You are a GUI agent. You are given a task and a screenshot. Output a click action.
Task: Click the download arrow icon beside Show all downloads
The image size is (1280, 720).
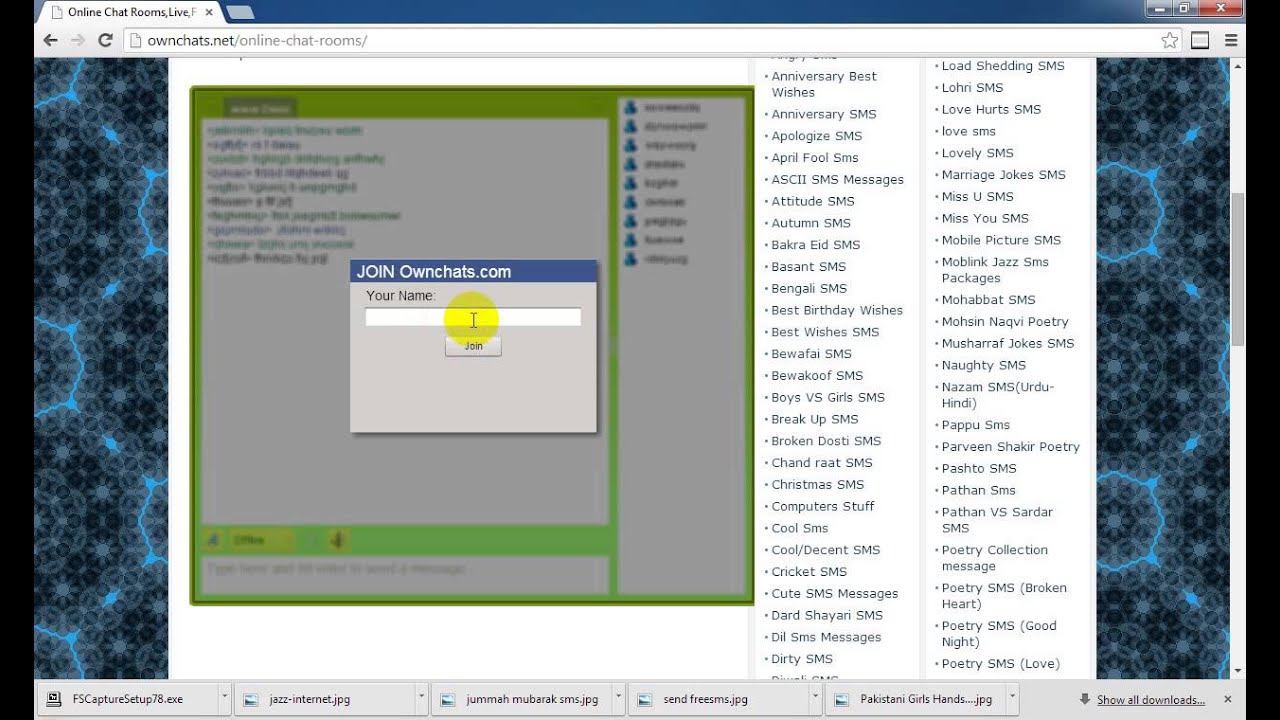click(1085, 699)
